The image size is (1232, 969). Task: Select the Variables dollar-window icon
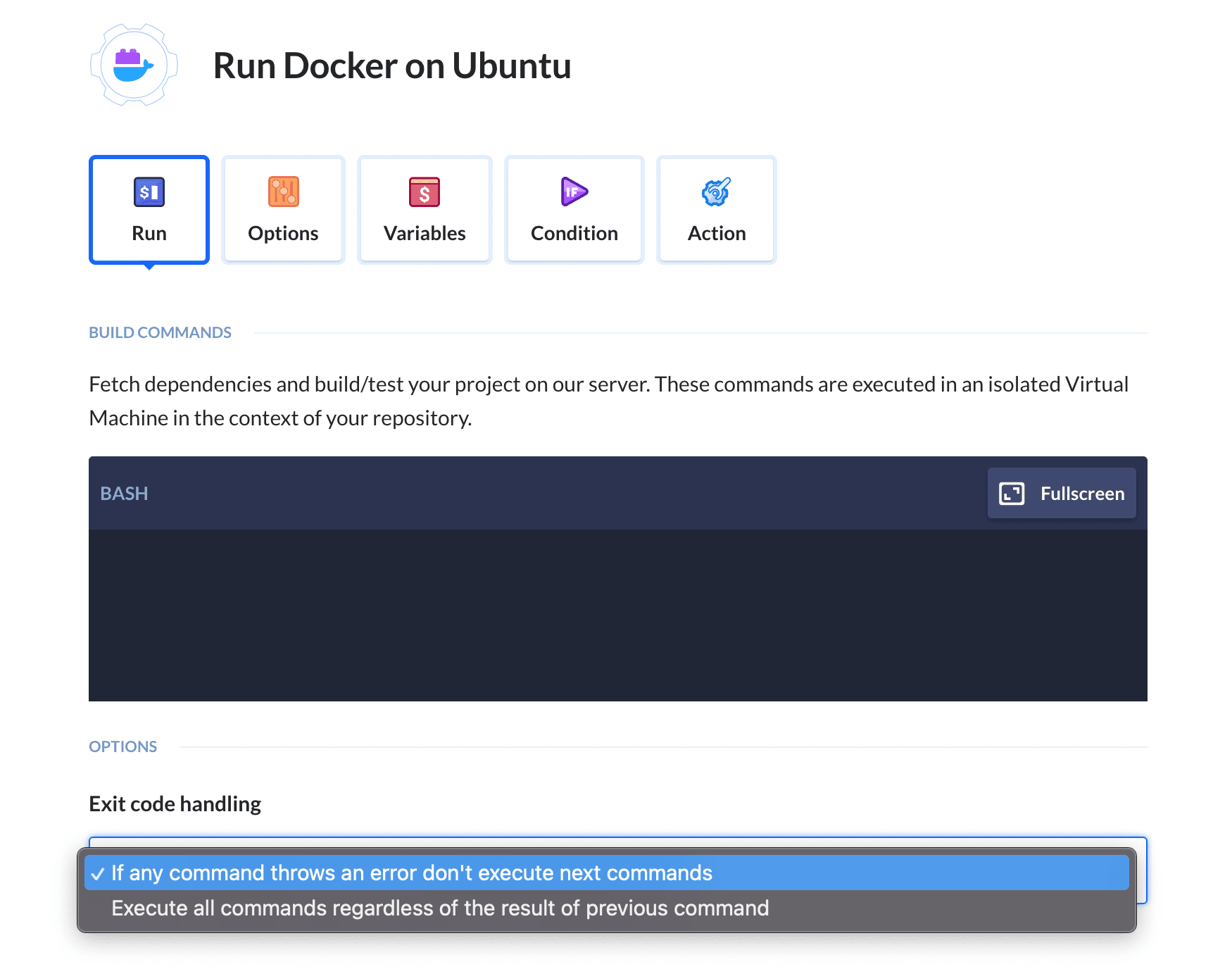click(x=425, y=191)
